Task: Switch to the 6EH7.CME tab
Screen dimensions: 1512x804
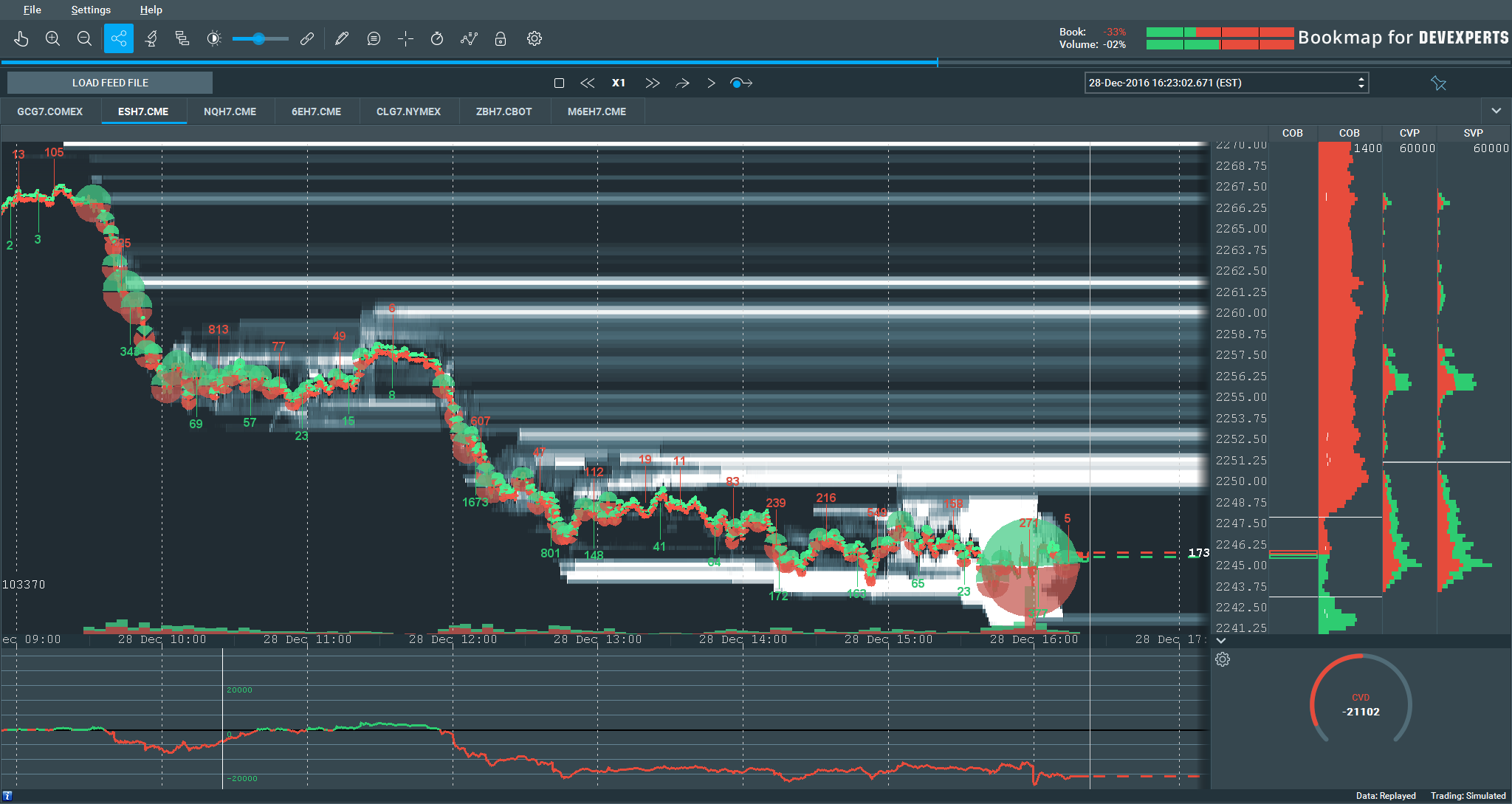Action: pyautogui.click(x=316, y=111)
